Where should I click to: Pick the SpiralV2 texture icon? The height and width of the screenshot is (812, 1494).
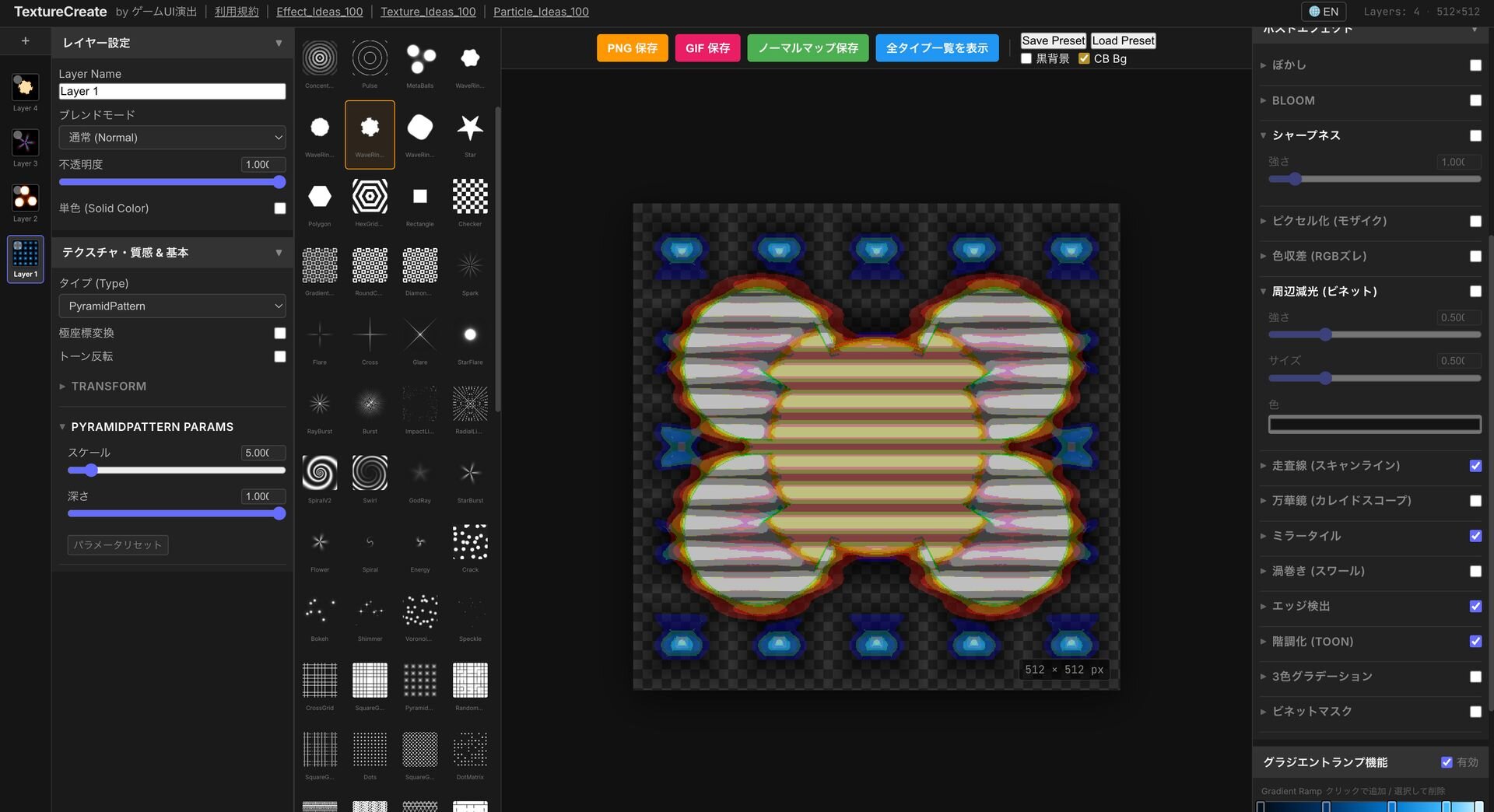click(320, 473)
